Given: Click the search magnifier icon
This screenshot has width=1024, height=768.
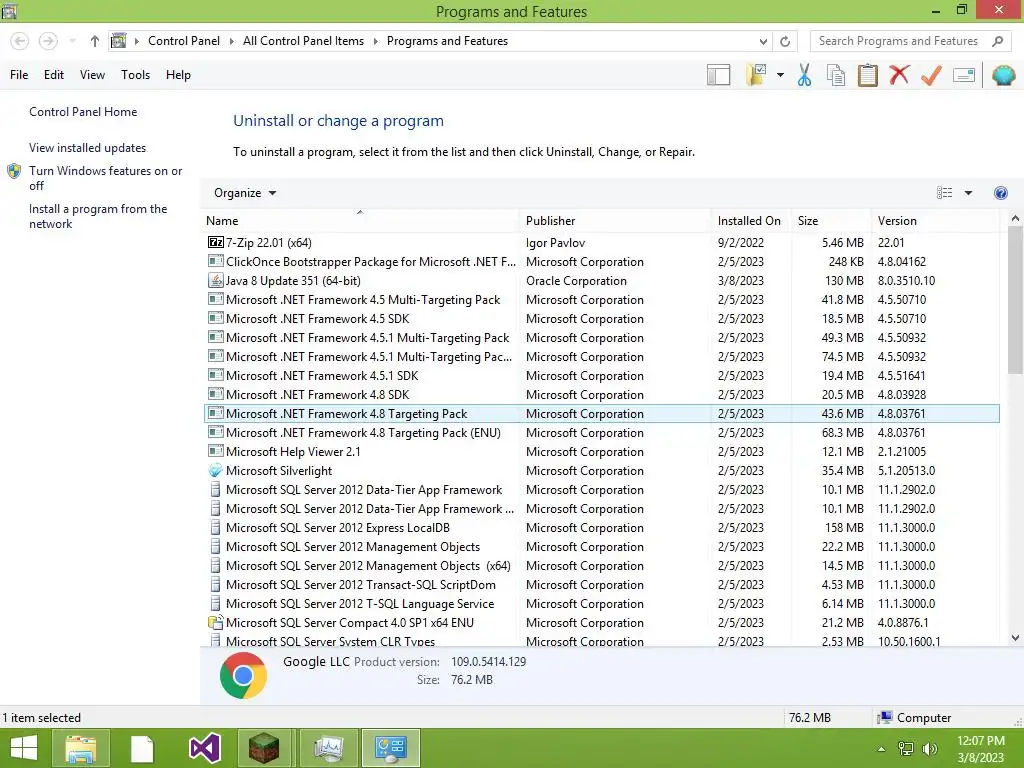Looking at the screenshot, I should [x=997, y=41].
